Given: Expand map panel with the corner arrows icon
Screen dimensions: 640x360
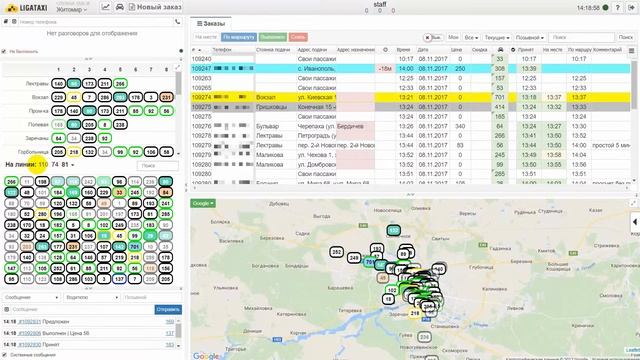Looking at the screenshot, I should 633,203.
